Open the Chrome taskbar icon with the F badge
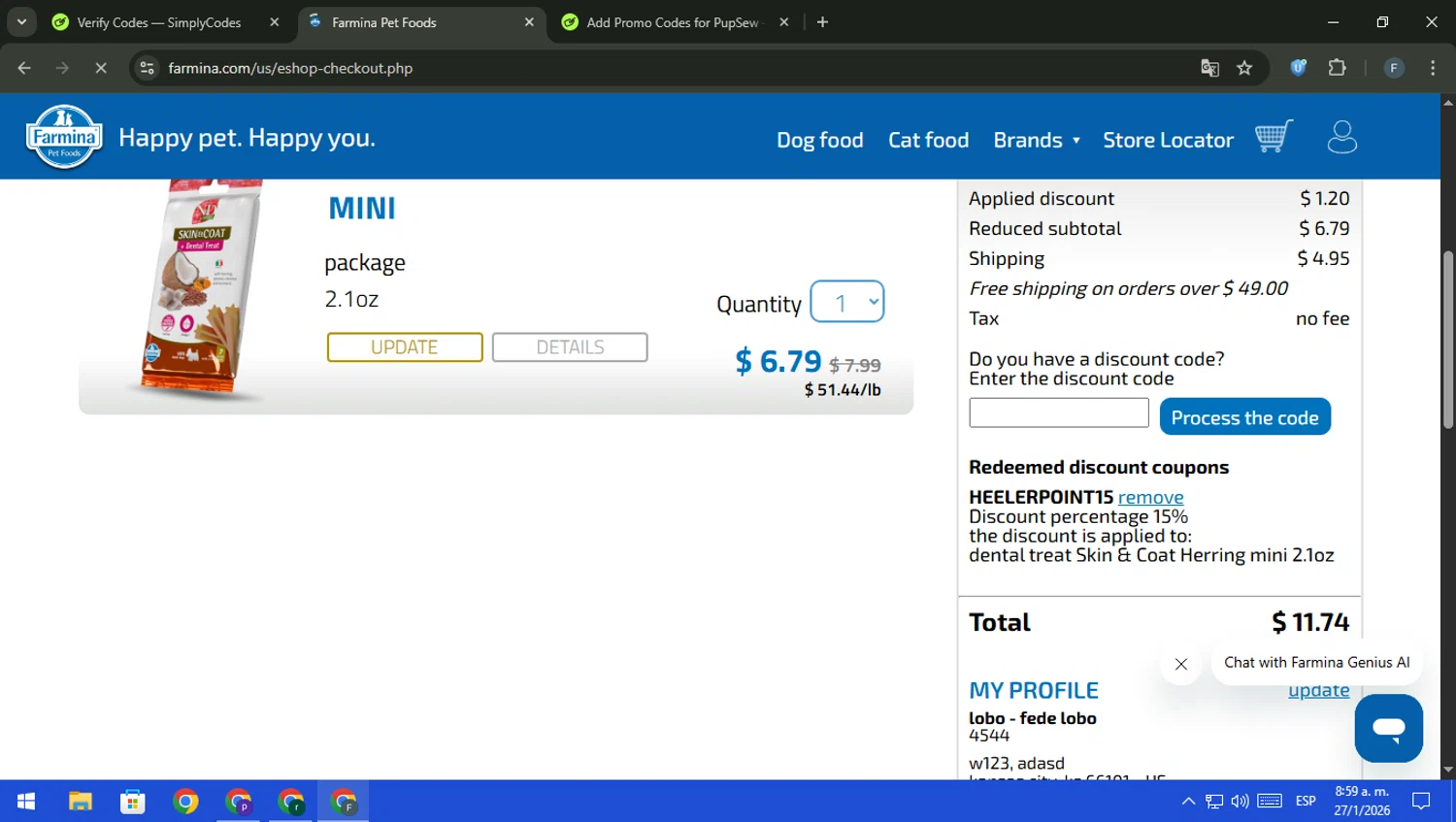Image resolution: width=1456 pixels, height=822 pixels. pos(344,802)
